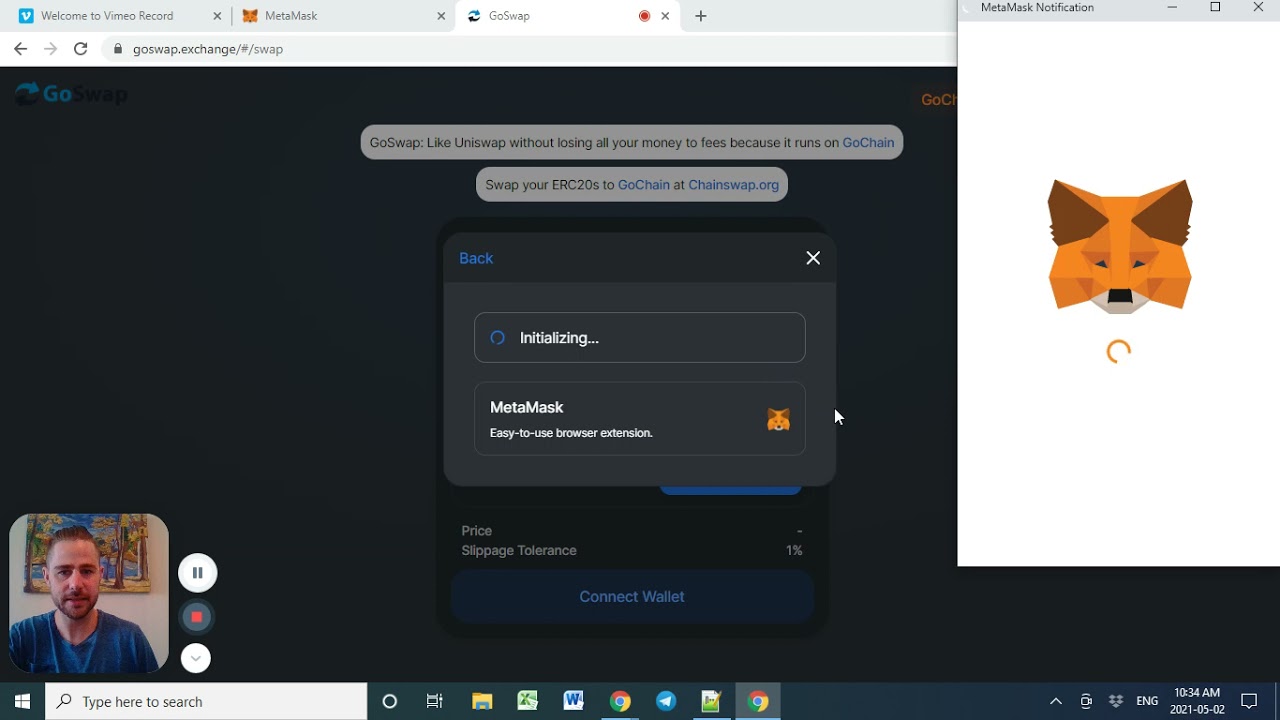Open Cortana from taskbar
1280x720 pixels.
(390, 701)
